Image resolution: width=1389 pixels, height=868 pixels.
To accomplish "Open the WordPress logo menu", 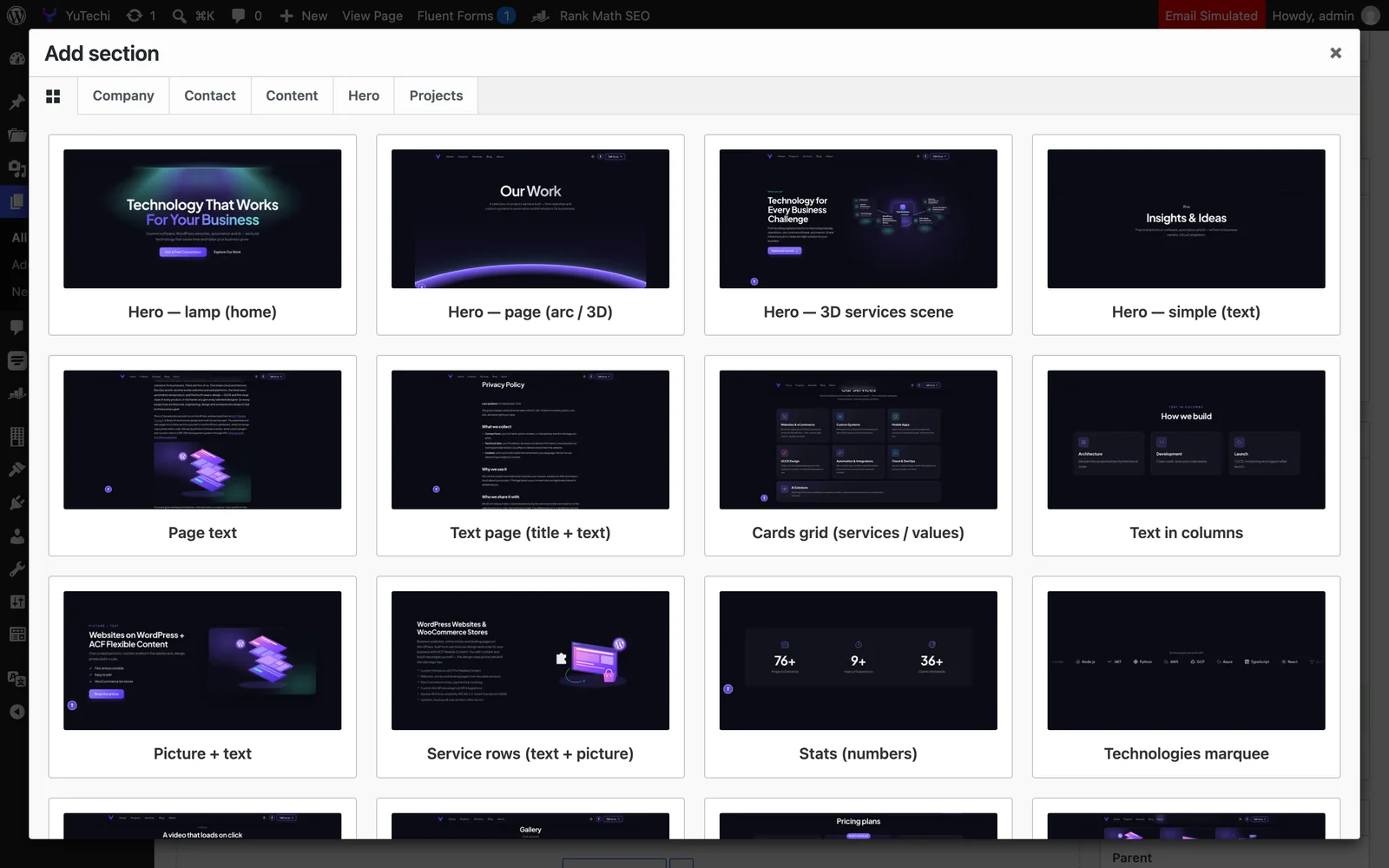I will (x=16, y=16).
